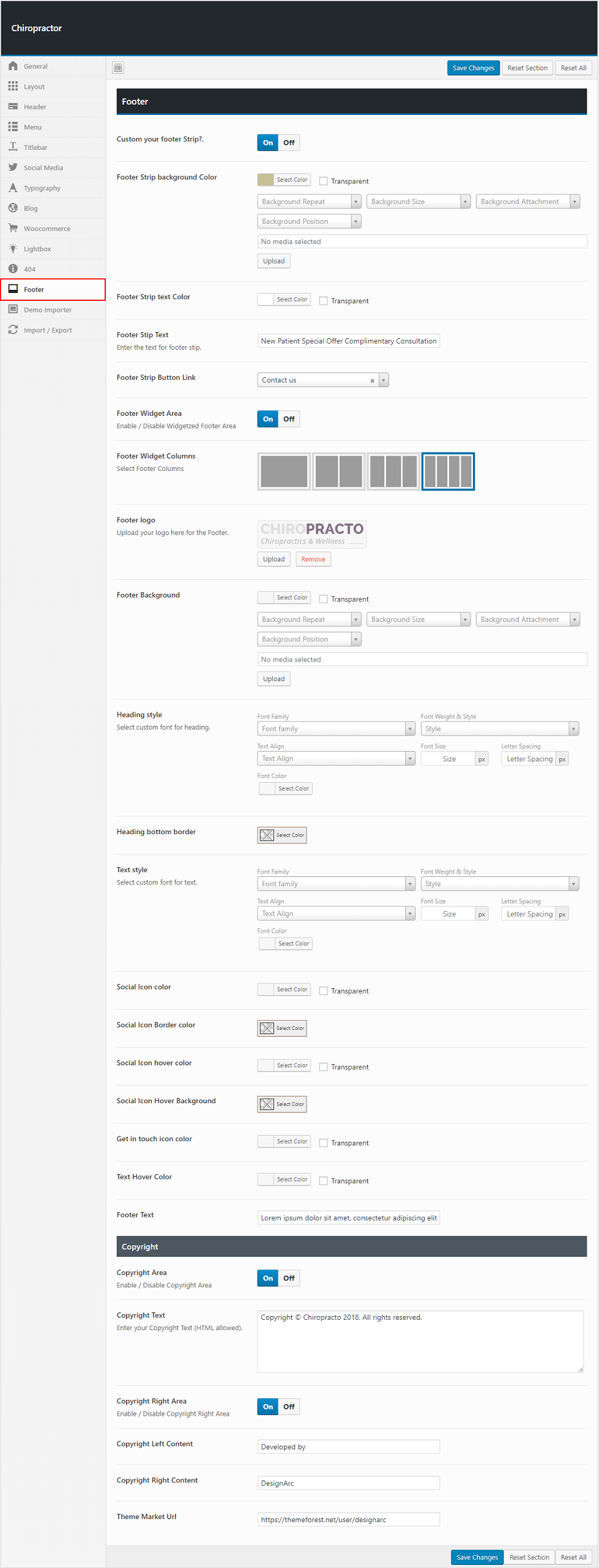
Task: Open the Header settings section
Action: point(35,107)
